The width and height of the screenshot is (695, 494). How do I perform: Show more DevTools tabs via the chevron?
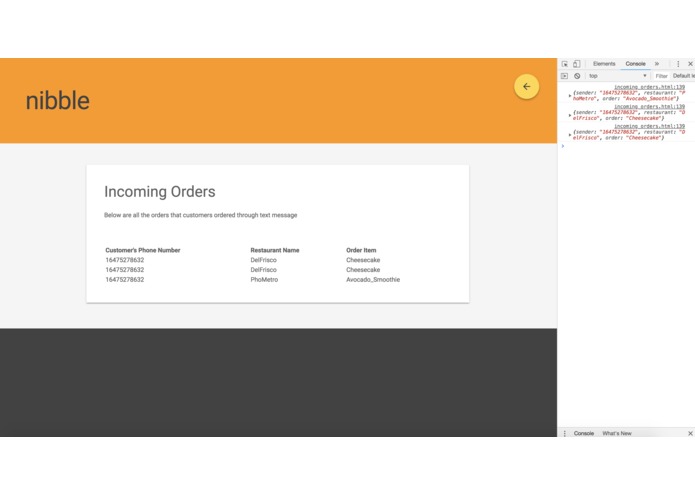click(x=657, y=64)
